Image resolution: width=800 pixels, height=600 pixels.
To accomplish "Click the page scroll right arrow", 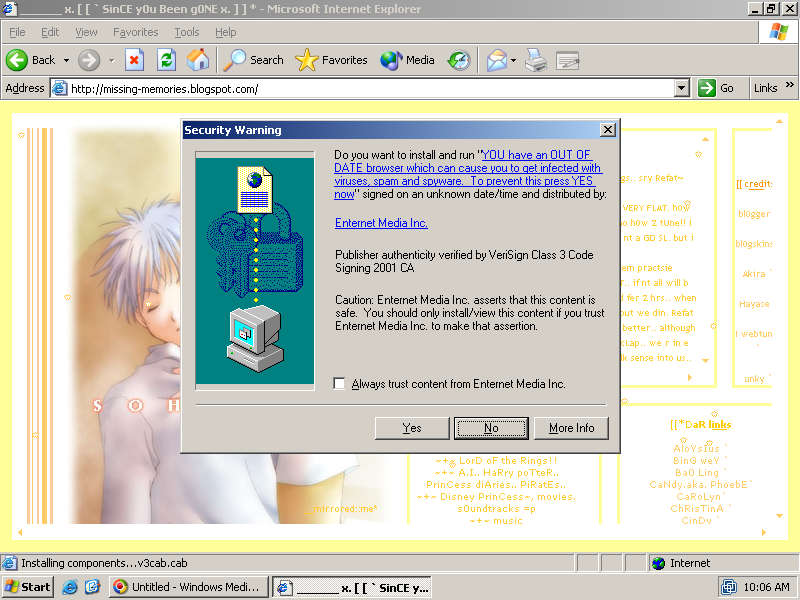I will click(764, 533).
